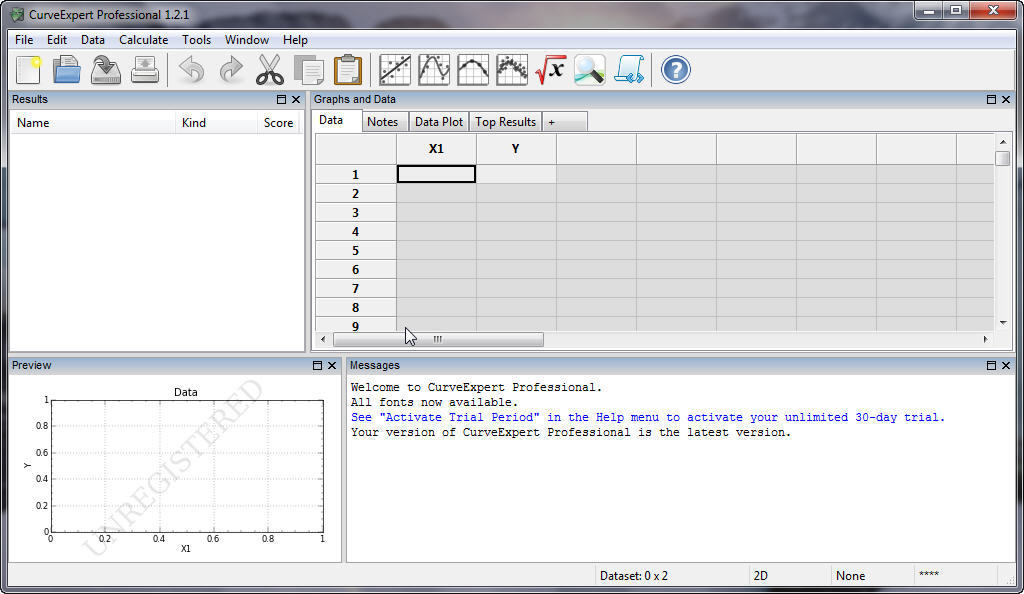Open the File menu

24,40
